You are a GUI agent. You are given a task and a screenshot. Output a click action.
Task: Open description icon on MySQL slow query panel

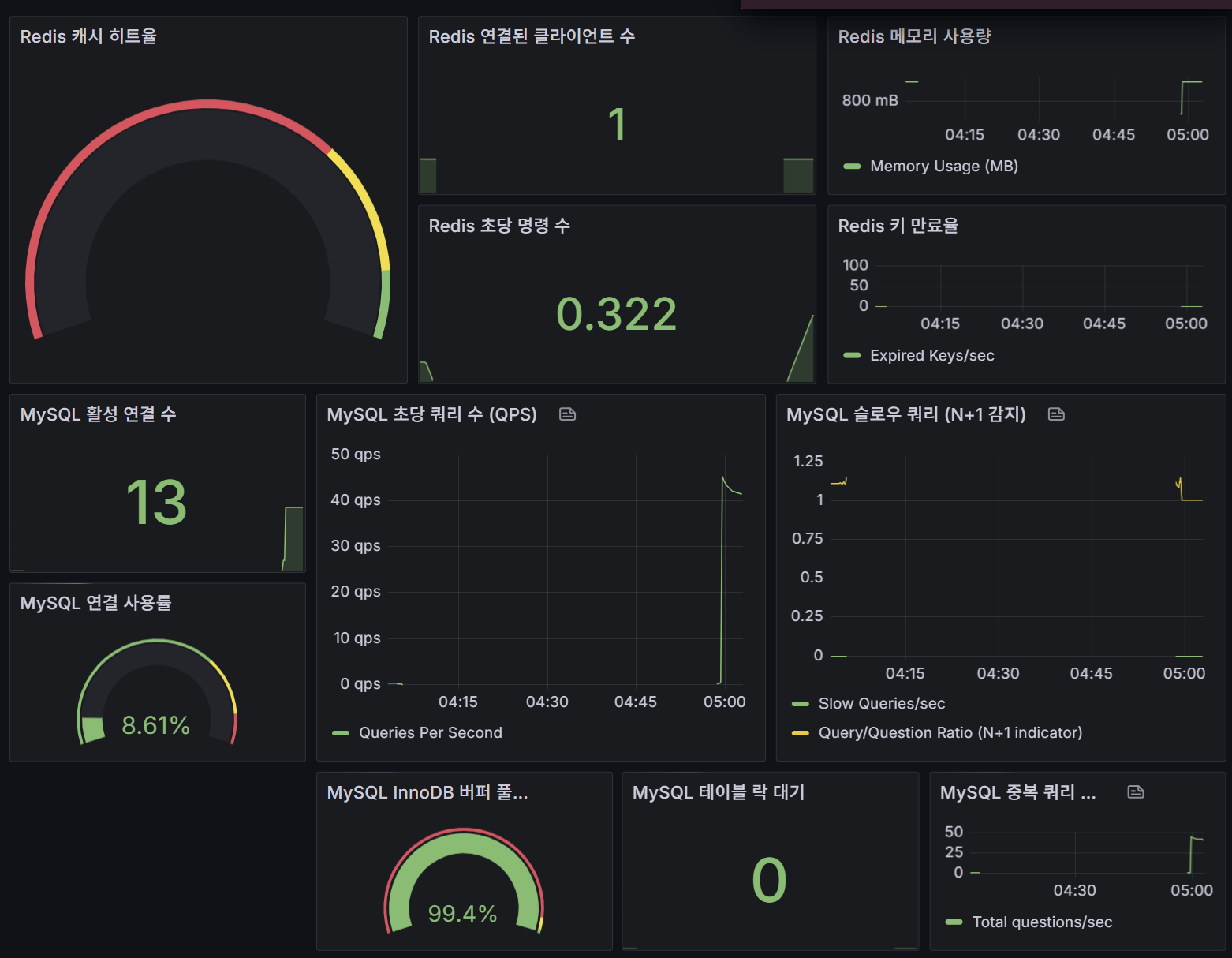1056,414
